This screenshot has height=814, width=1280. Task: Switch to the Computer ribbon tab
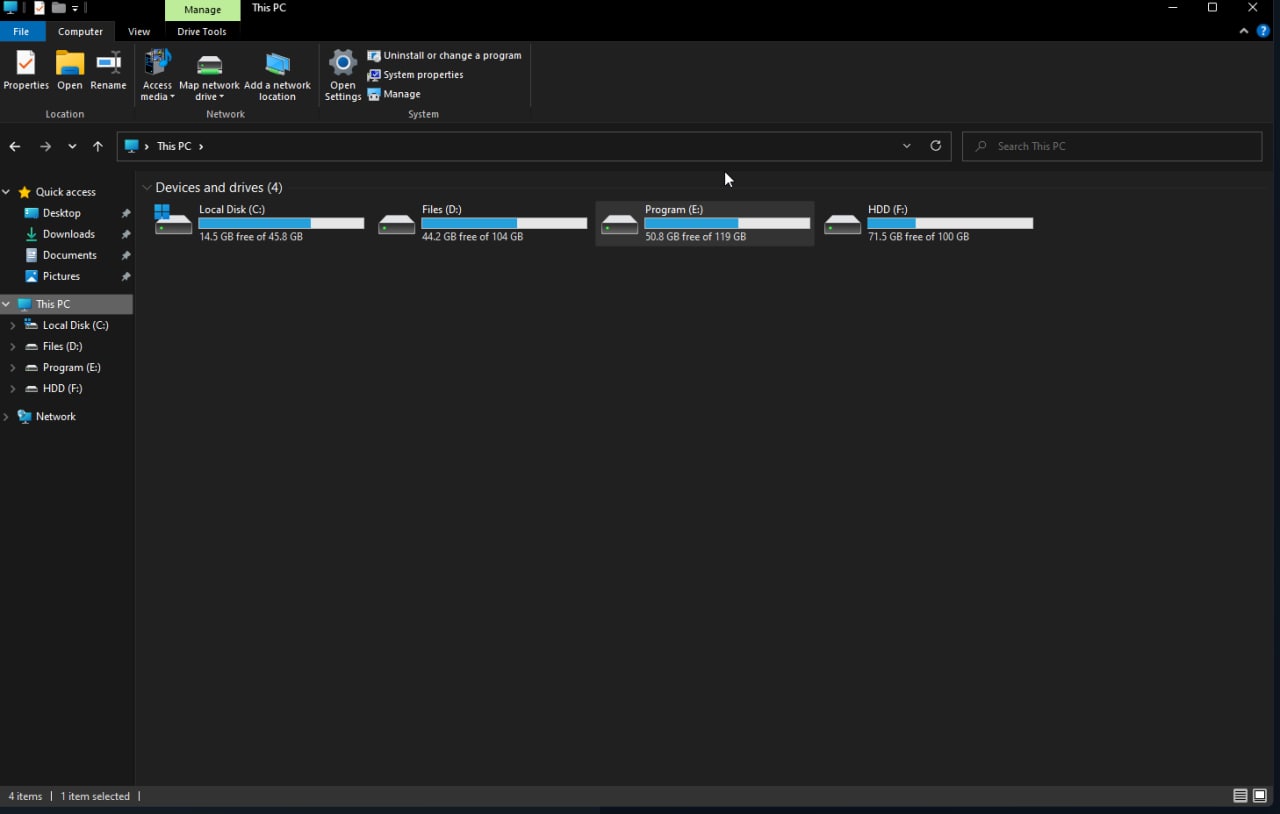click(80, 31)
